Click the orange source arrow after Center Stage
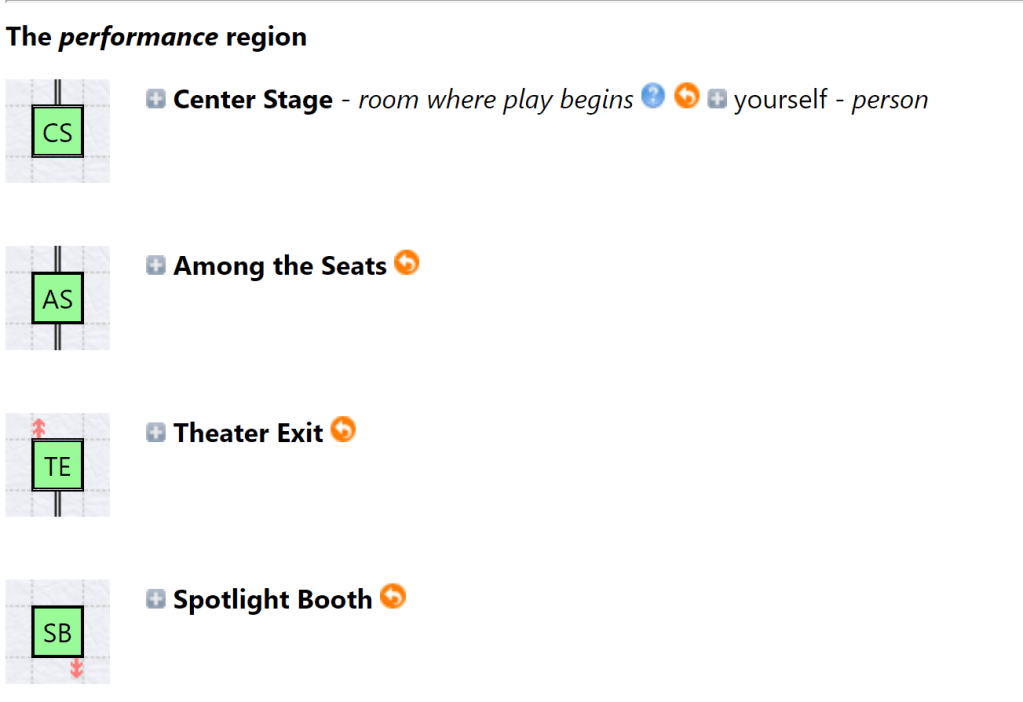1023x702 pixels. pos(686,99)
